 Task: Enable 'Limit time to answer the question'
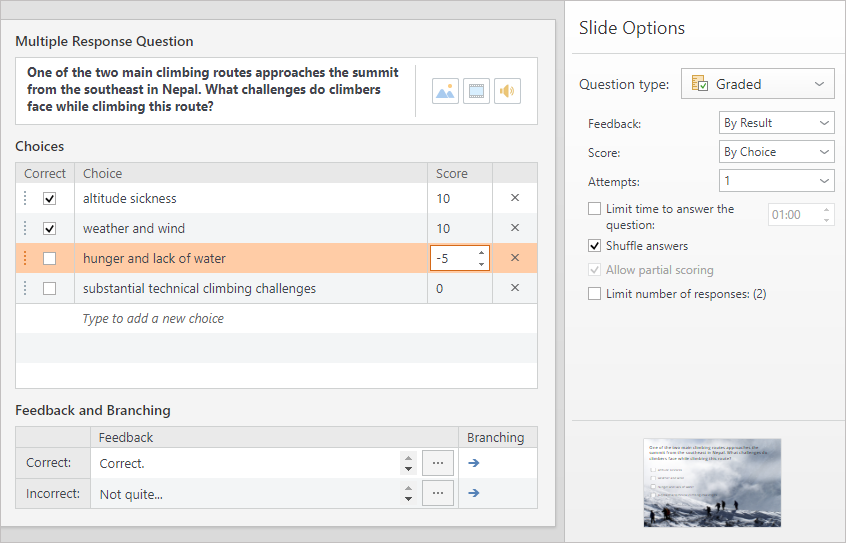tap(594, 209)
